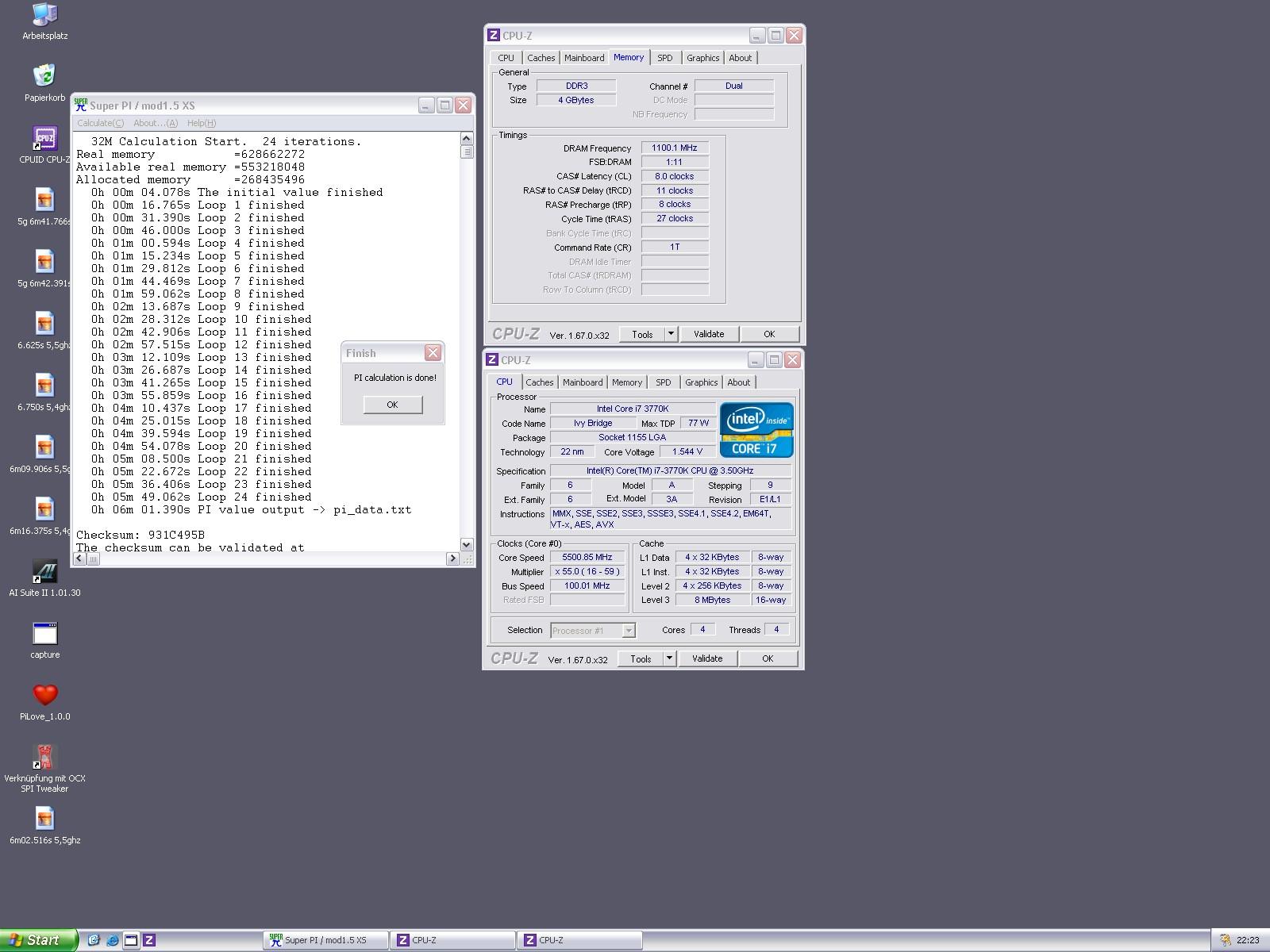Image resolution: width=1270 pixels, height=952 pixels.
Task: Switch to Memory tab in lower CPU-Z window
Action: click(627, 382)
